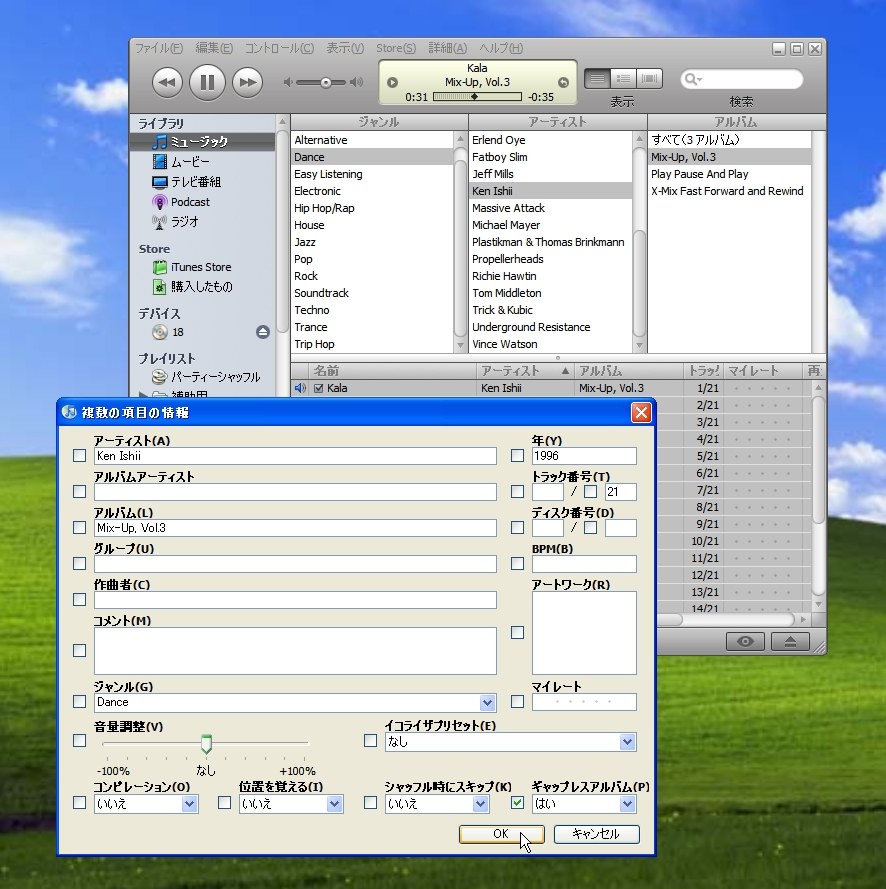Image resolution: width=886 pixels, height=889 pixels.
Task: Uncheck the ギャップレスアルバム checkbox
Action: [x=517, y=803]
